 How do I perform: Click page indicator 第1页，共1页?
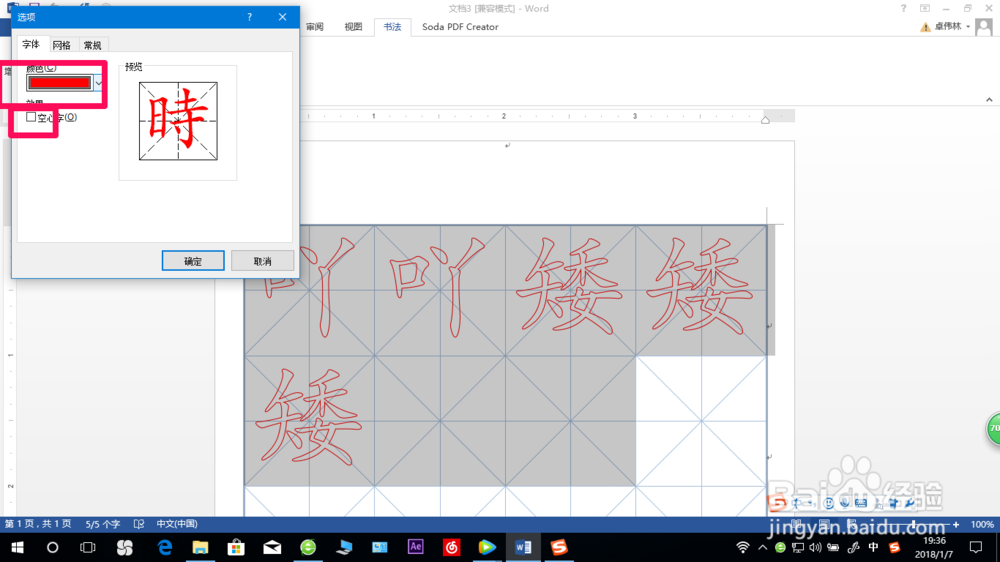tap(38, 524)
